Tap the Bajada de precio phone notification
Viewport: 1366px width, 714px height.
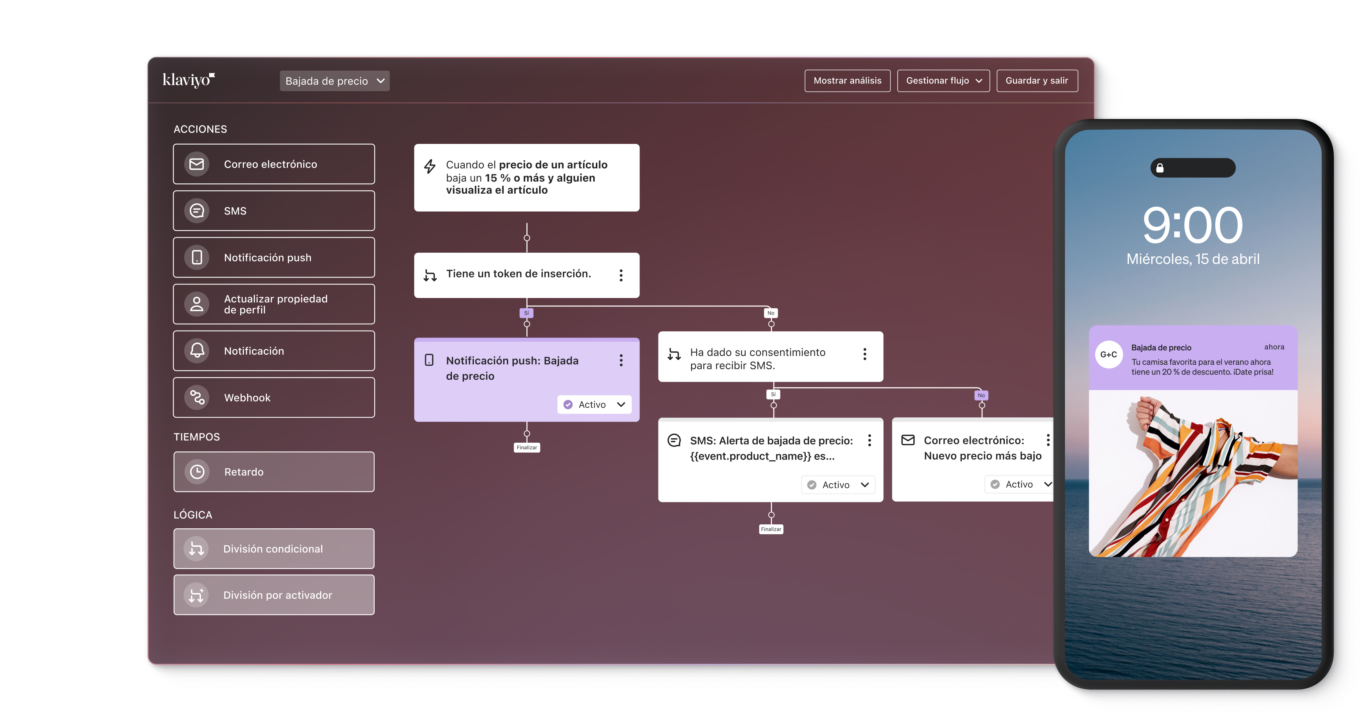1192,358
